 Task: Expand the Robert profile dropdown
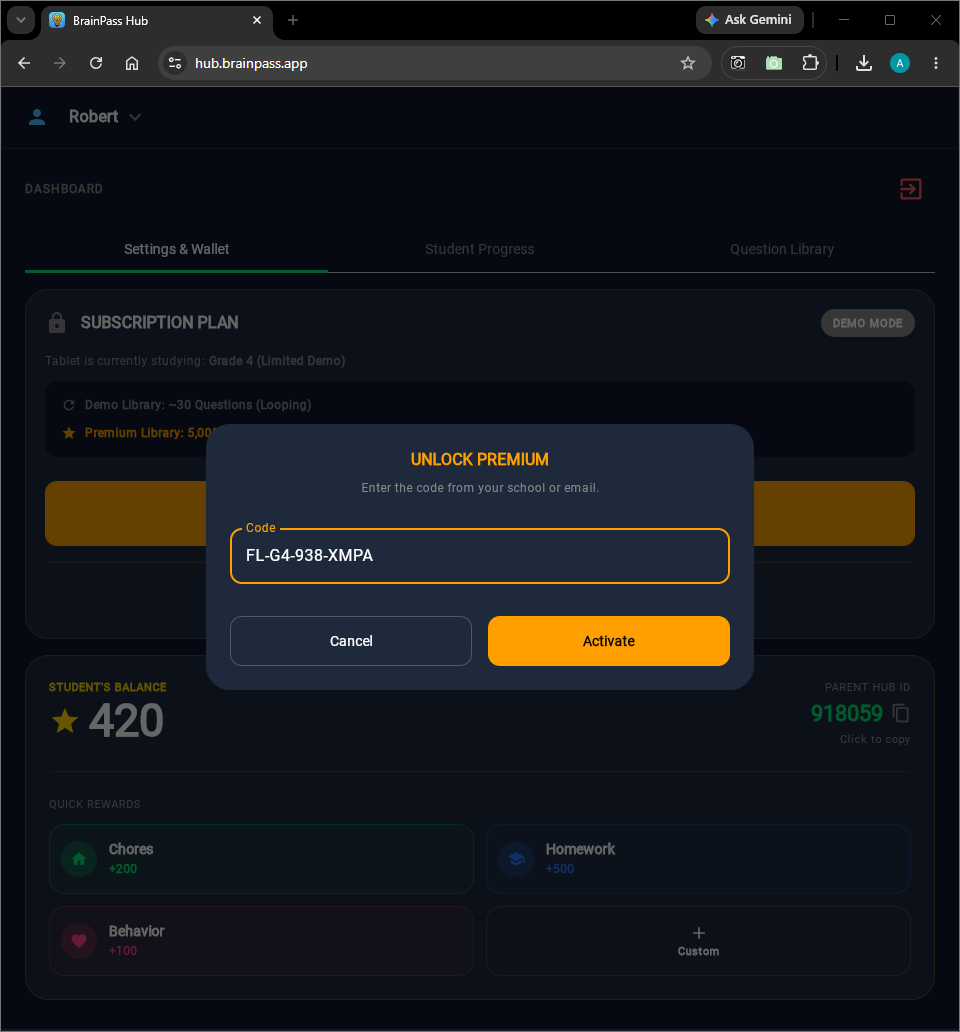point(135,117)
